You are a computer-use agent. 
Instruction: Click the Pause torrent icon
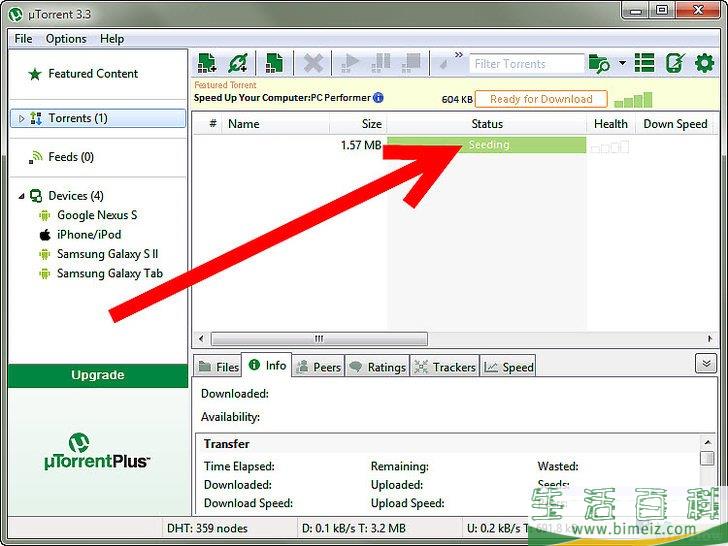pos(381,63)
